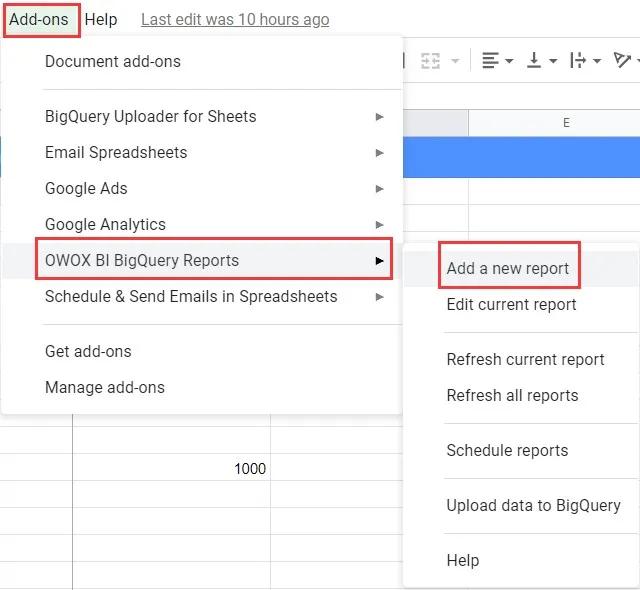Click the horizontal align icon
This screenshot has height=590, width=640.
490,60
